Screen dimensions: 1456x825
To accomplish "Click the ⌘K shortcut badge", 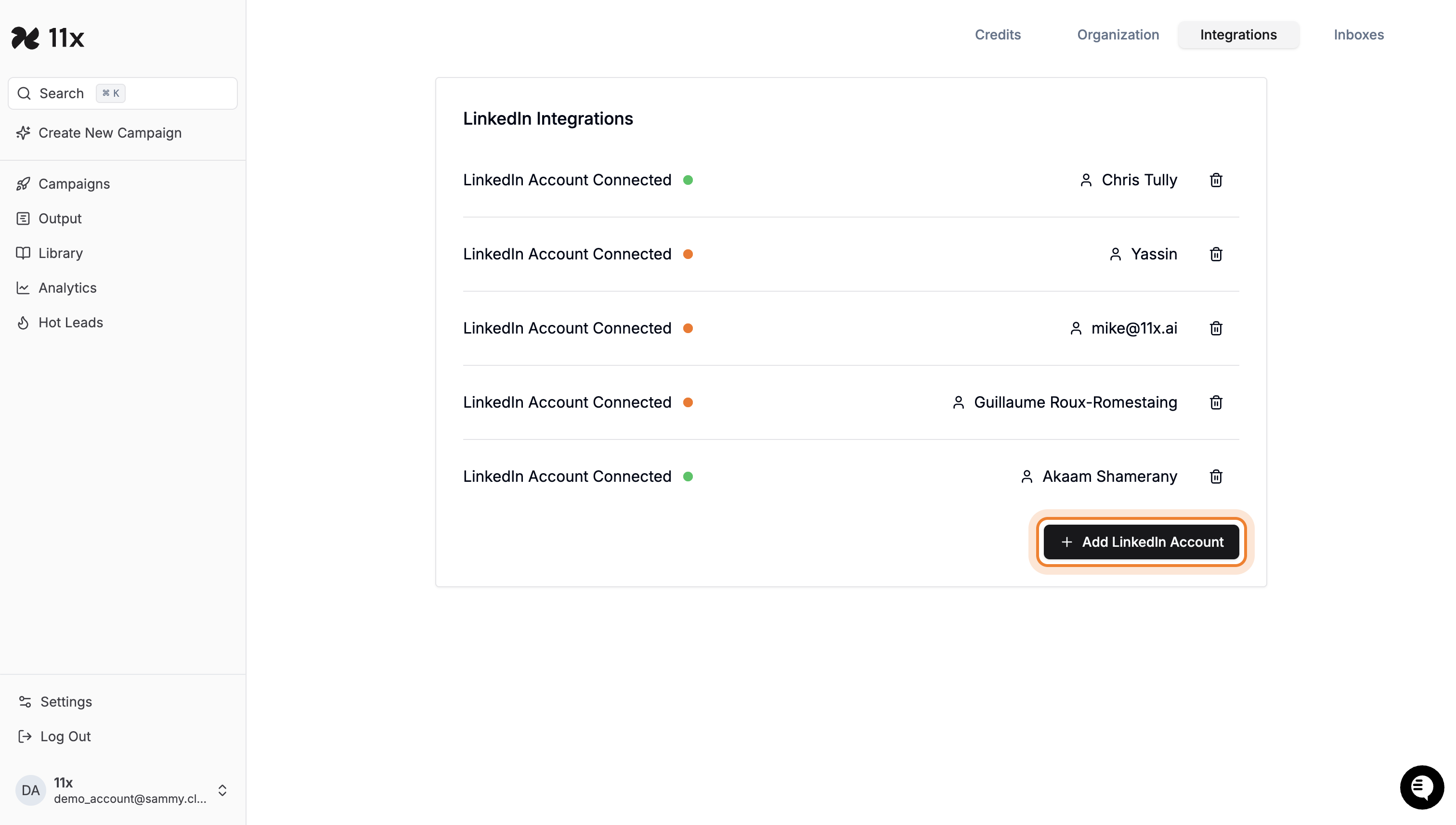I will point(111,93).
